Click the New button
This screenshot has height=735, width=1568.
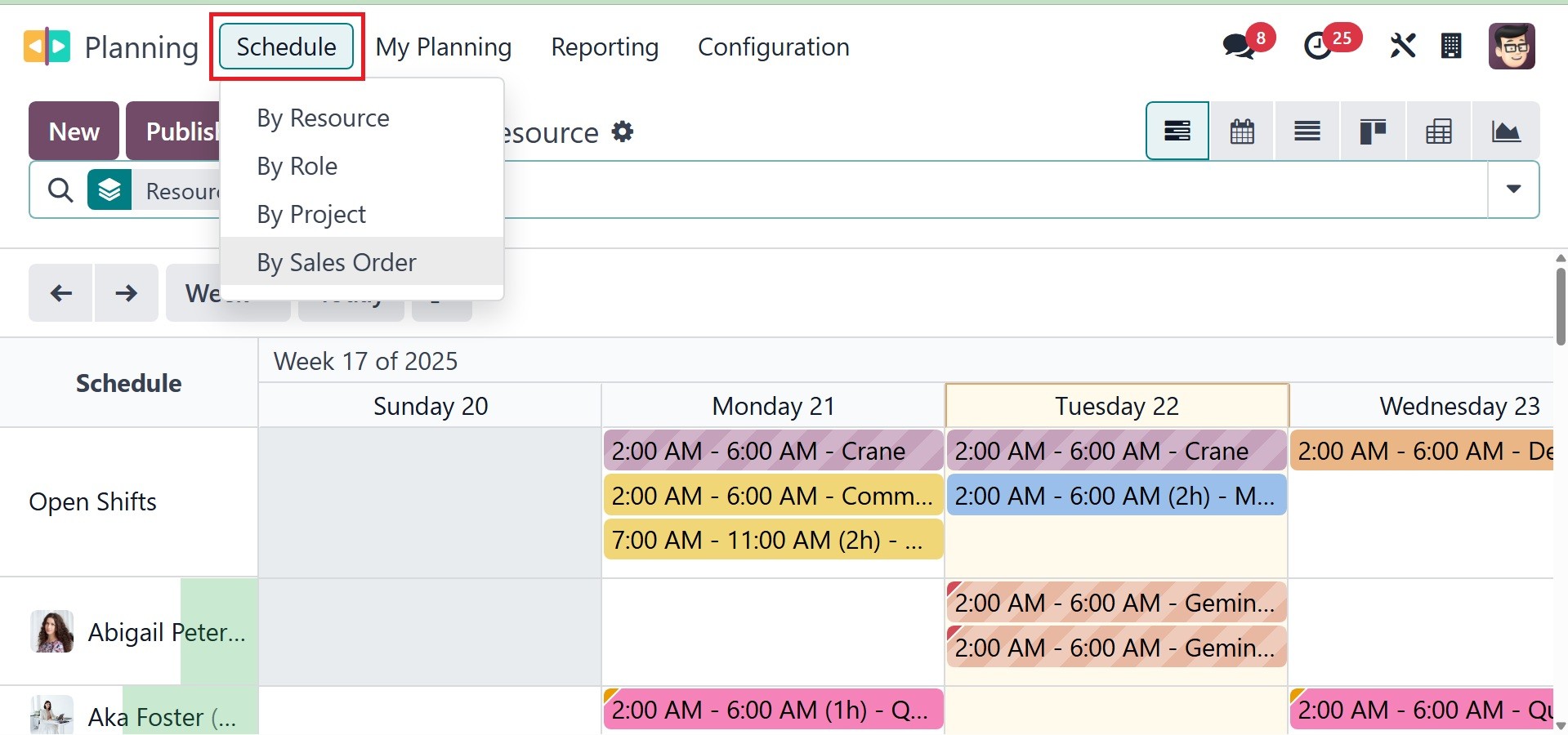click(74, 131)
